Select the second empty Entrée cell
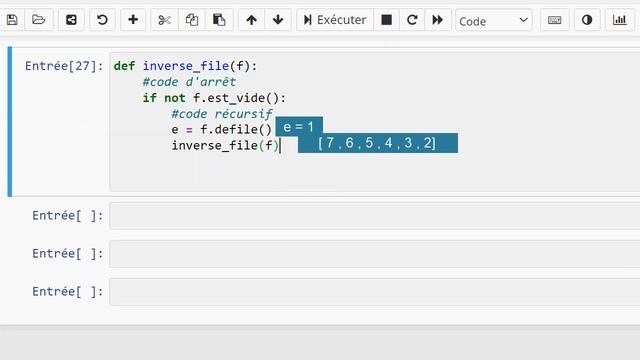The height and width of the screenshot is (360, 640). click(374, 253)
